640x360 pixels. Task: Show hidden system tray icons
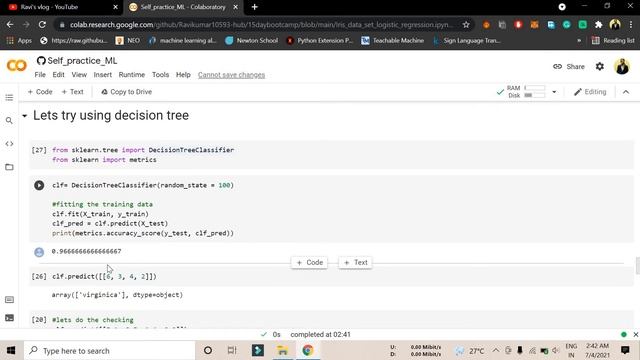point(495,350)
